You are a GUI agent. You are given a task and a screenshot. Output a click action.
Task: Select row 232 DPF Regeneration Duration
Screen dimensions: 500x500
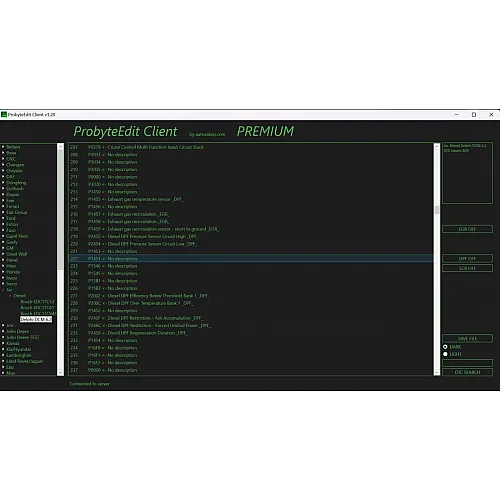251,333
